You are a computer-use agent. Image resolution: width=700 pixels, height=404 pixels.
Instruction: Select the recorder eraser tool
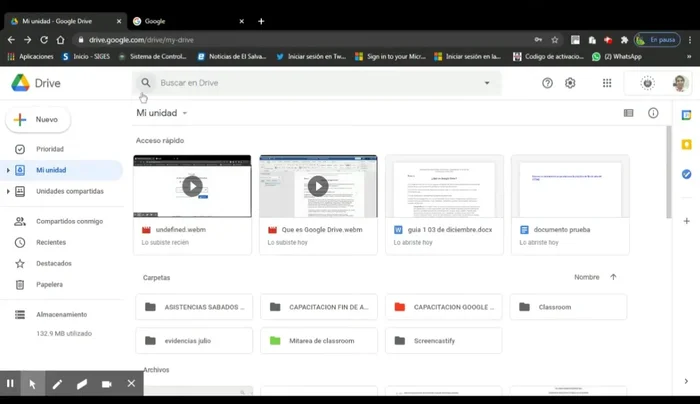coord(82,384)
